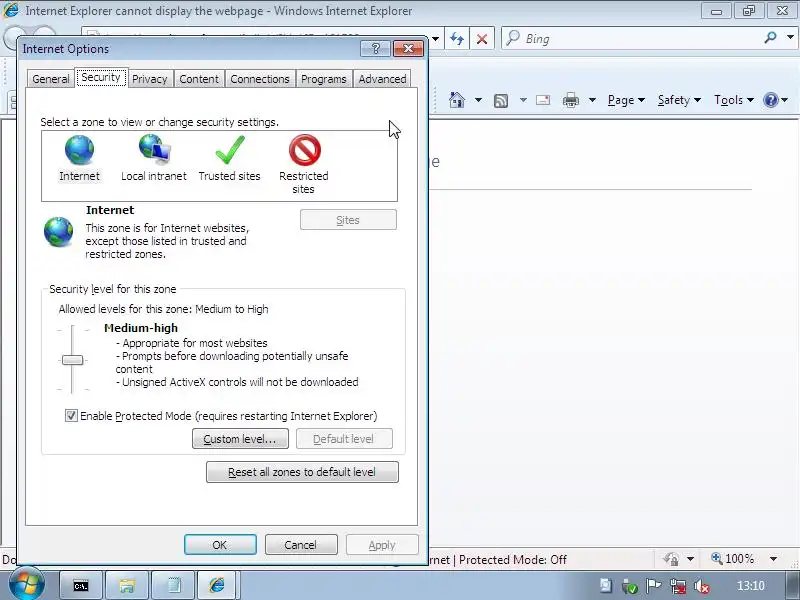
Task: Click the security level slider handle
Action: 72,360
